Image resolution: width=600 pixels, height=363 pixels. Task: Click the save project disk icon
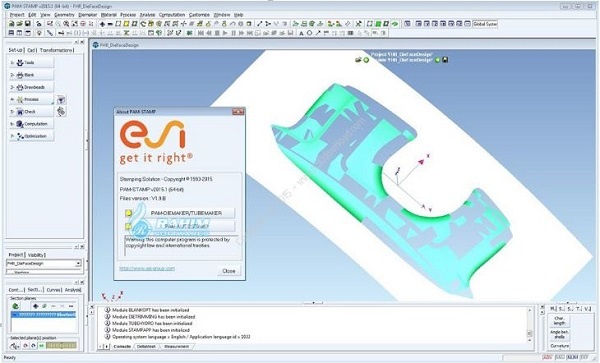point(28,24)
